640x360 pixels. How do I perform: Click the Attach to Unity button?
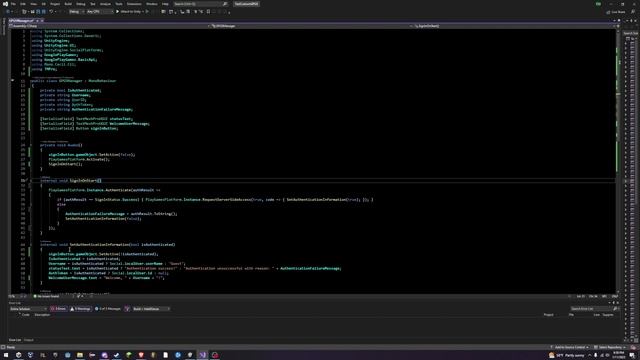point(129,12)
